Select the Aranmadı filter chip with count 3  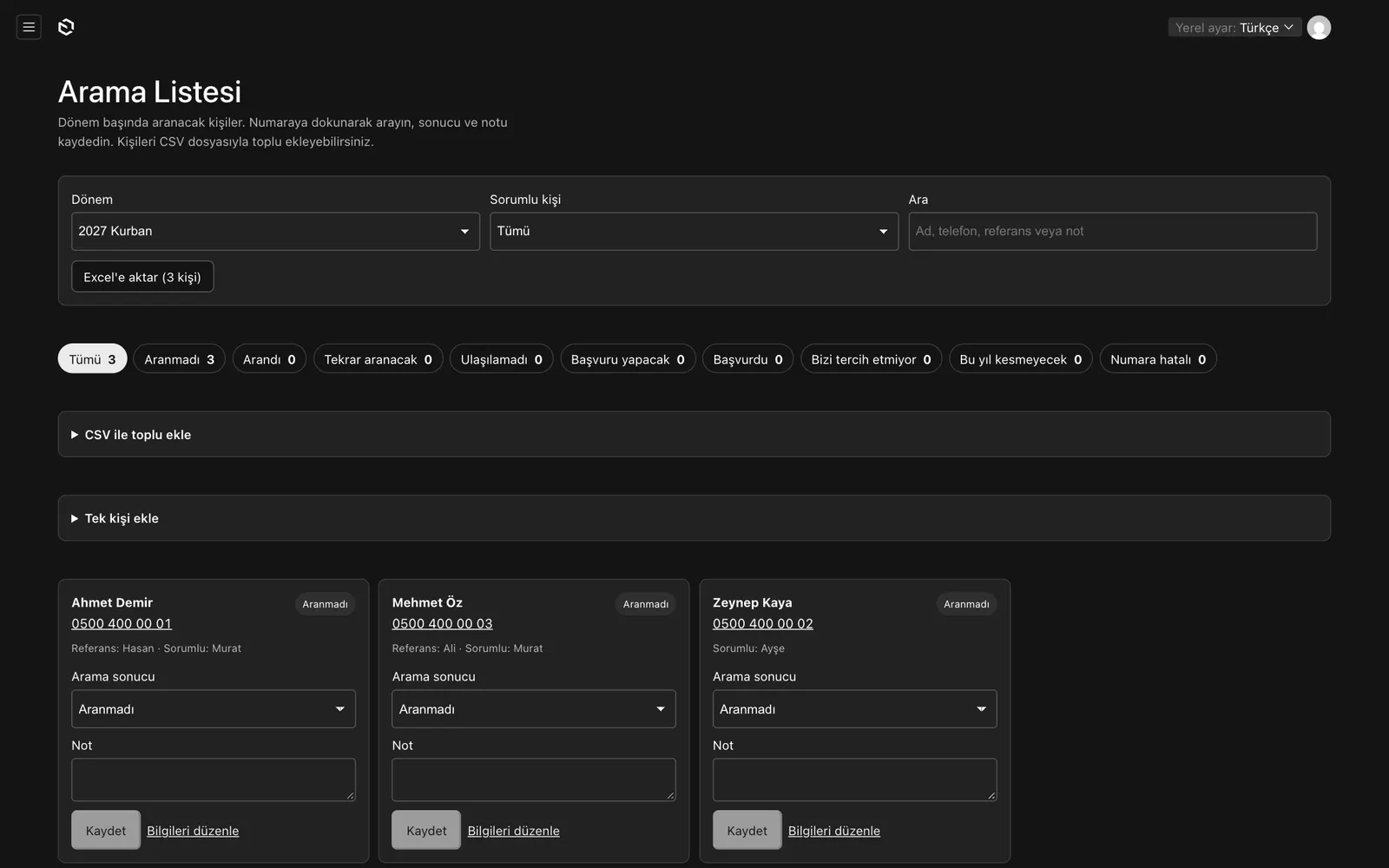[179, 359]
